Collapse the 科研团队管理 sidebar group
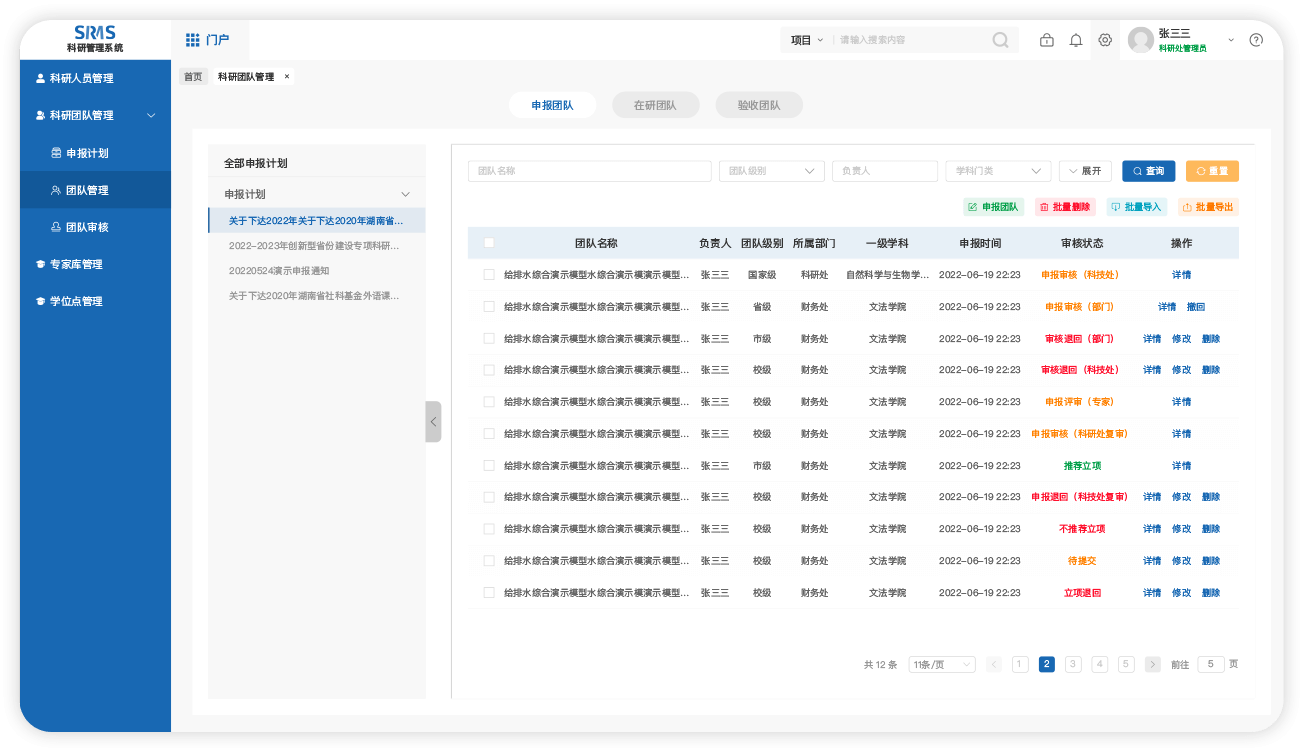This screenshot has height=752, width=1304. tap(151, 115)
